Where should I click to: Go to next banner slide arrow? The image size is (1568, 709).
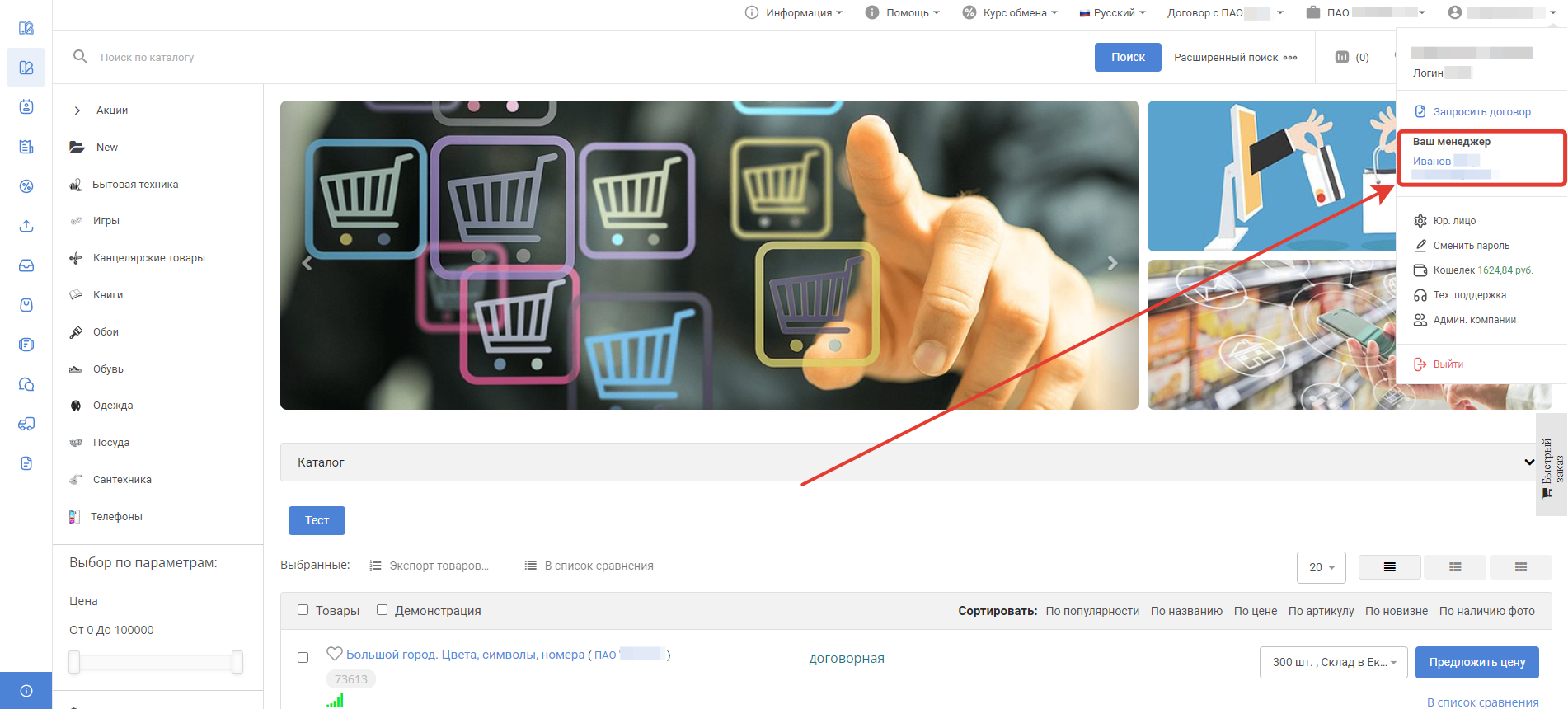[x=1112, y=263]
